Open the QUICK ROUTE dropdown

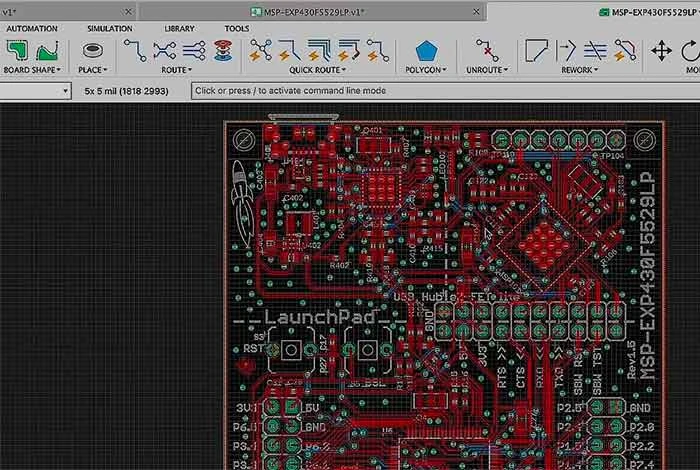[317, 70]
